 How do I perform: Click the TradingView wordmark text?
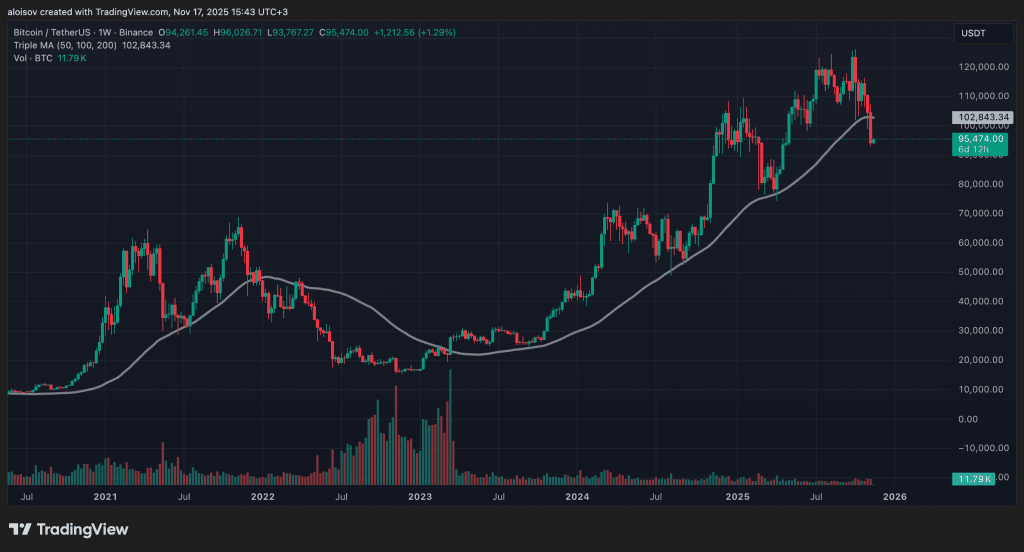point(82,529)
